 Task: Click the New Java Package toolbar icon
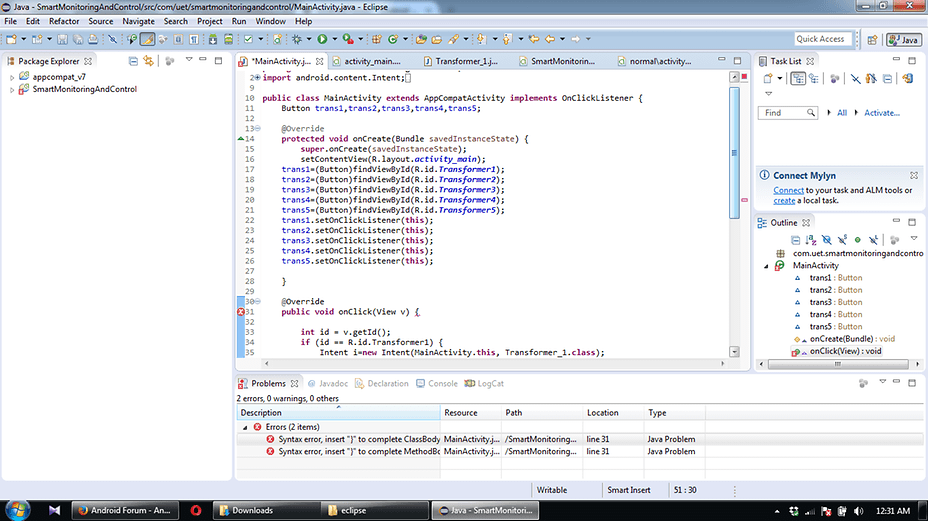pos(376,39)
